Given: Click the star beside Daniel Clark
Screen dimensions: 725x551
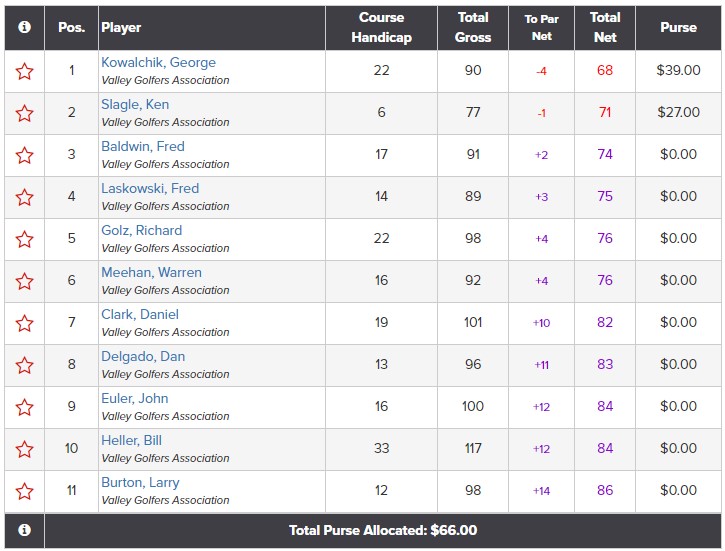Looking at the screenshot, I should click(25, 324).
